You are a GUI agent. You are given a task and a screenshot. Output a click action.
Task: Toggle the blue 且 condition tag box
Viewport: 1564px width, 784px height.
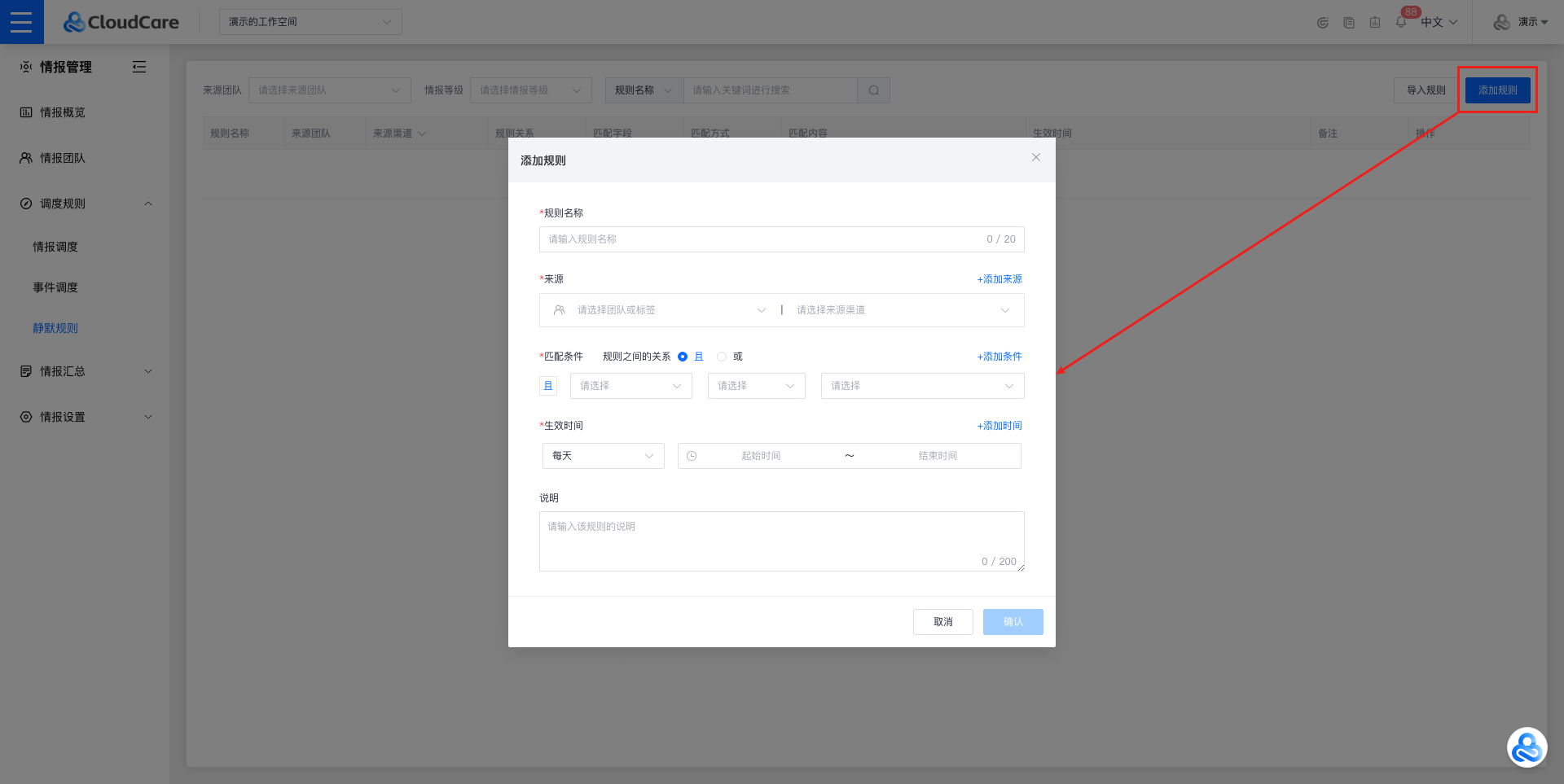tap(548, 386)
